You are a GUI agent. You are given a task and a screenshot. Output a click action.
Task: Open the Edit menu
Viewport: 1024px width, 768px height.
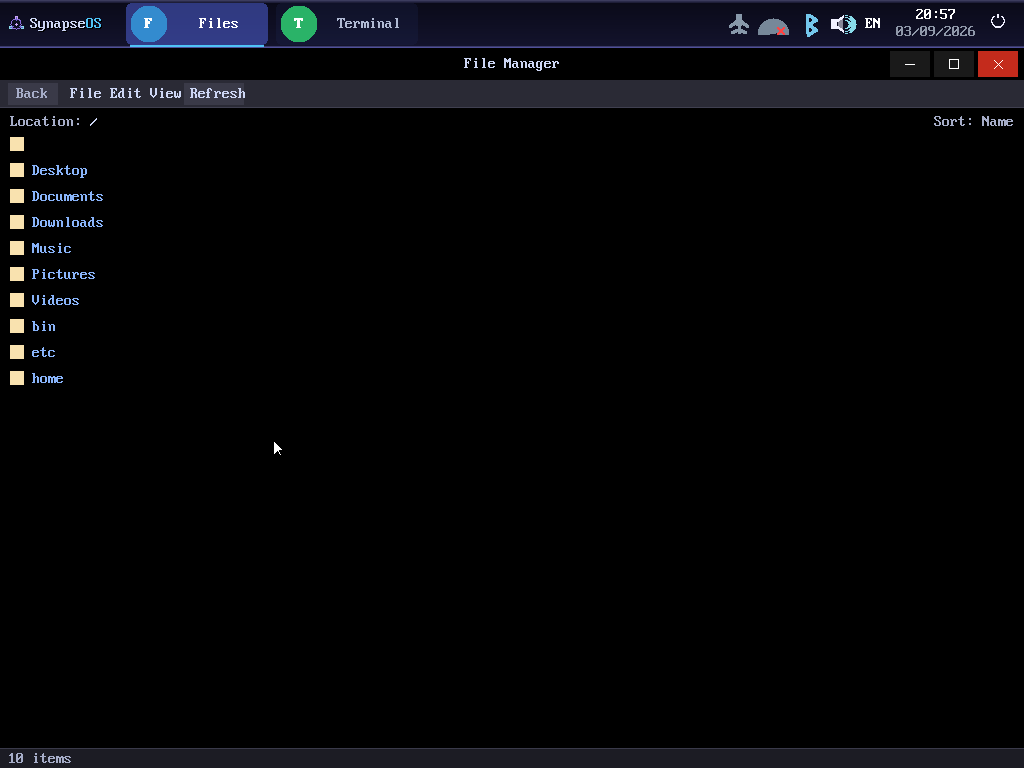tap(125, 93)
